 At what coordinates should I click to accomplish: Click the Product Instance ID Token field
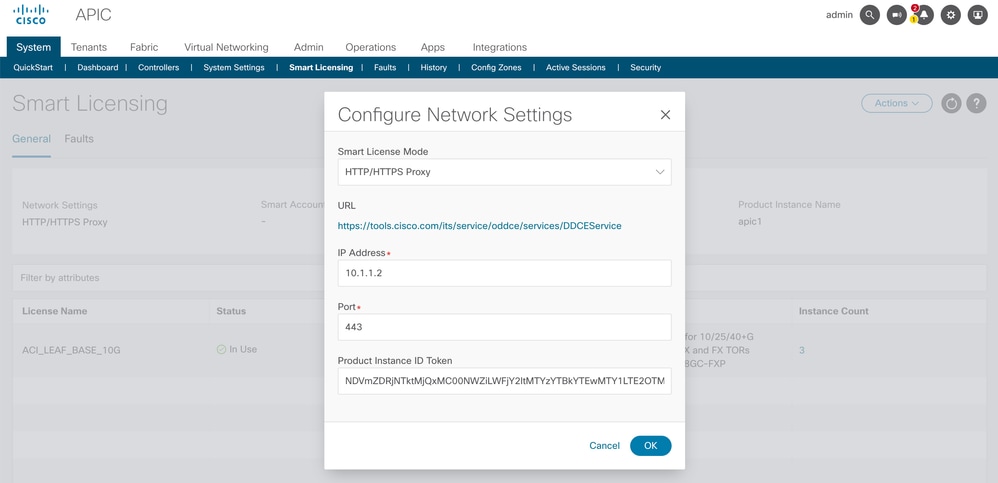pyautogui.click(x=504, y=381)
